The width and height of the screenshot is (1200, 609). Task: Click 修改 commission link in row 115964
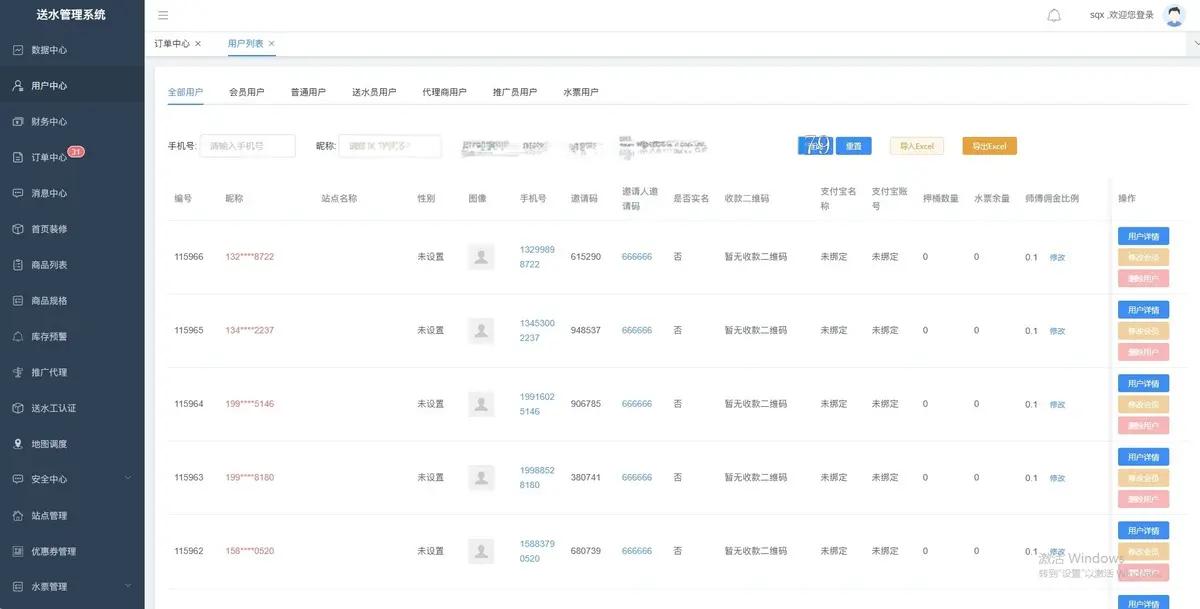coord(1057,404)
